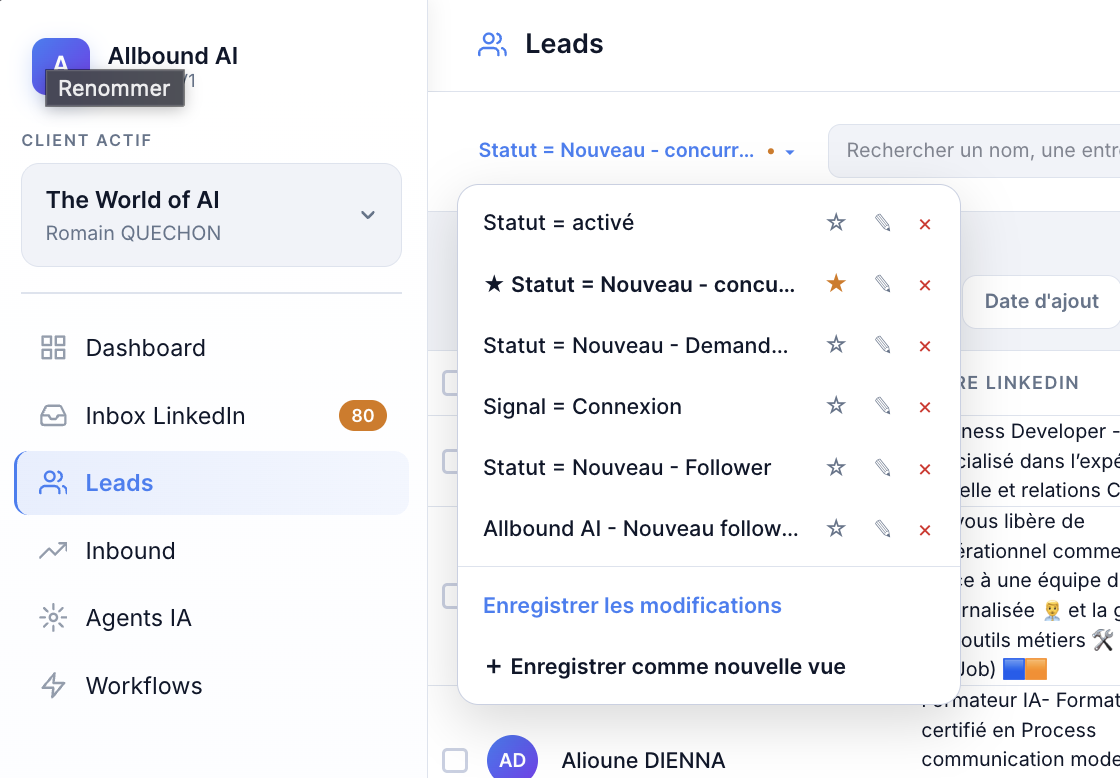Click pencil icon for "Signal = Connexion"
Image resolution: width=1120 pixels, height=778 pixels.
click(882, 407)
